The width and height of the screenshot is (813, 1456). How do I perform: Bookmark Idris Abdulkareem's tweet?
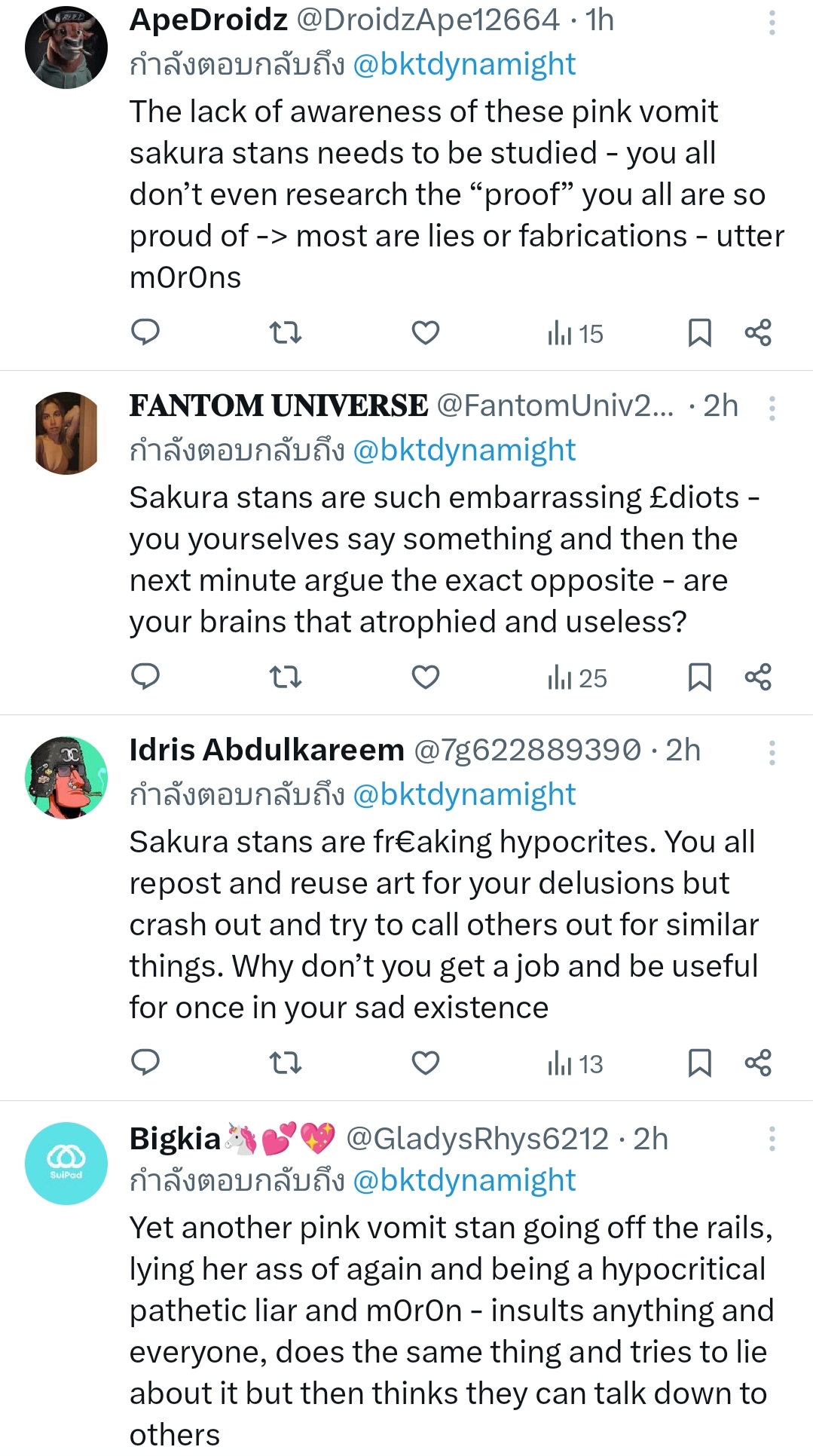click(699, 1063)
